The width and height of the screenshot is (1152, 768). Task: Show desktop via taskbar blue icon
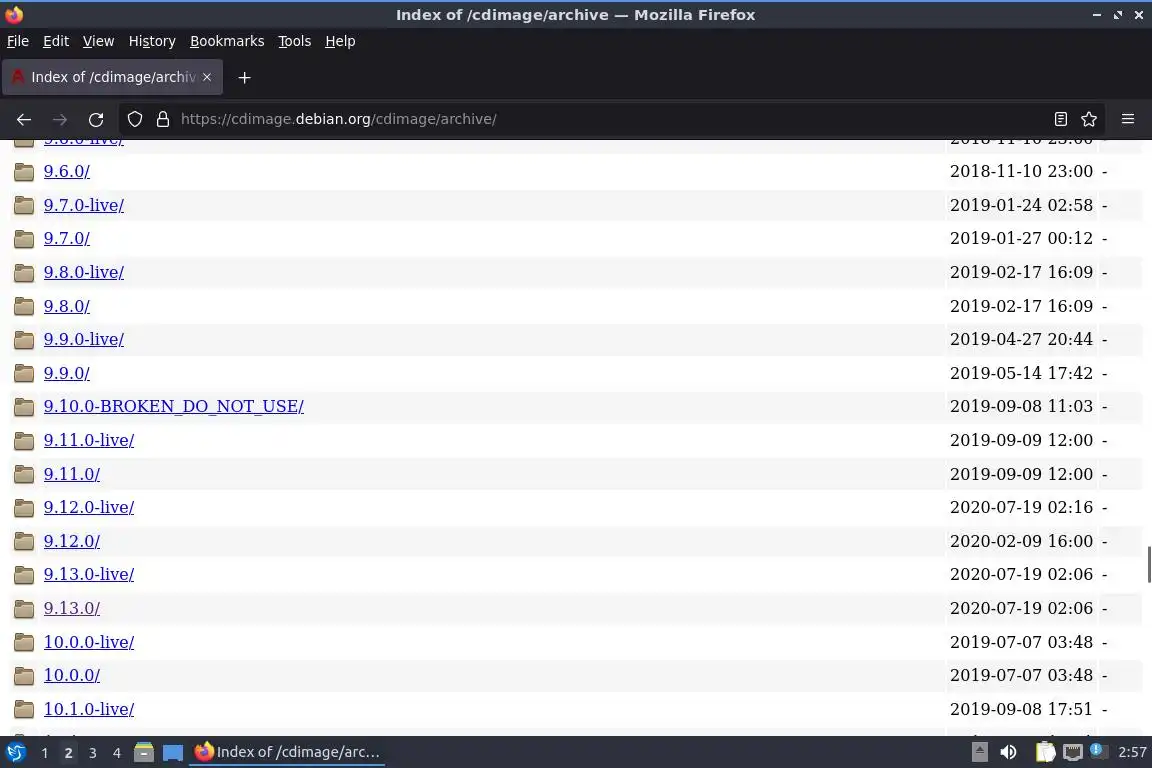coord(173,752)
